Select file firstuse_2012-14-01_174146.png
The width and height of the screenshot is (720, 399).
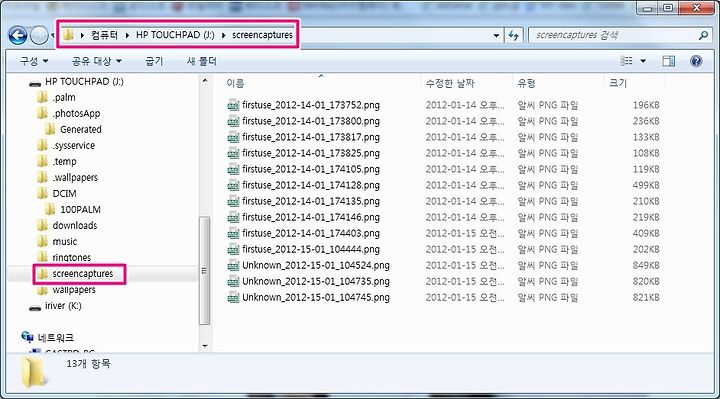click(x=311, y=217)
